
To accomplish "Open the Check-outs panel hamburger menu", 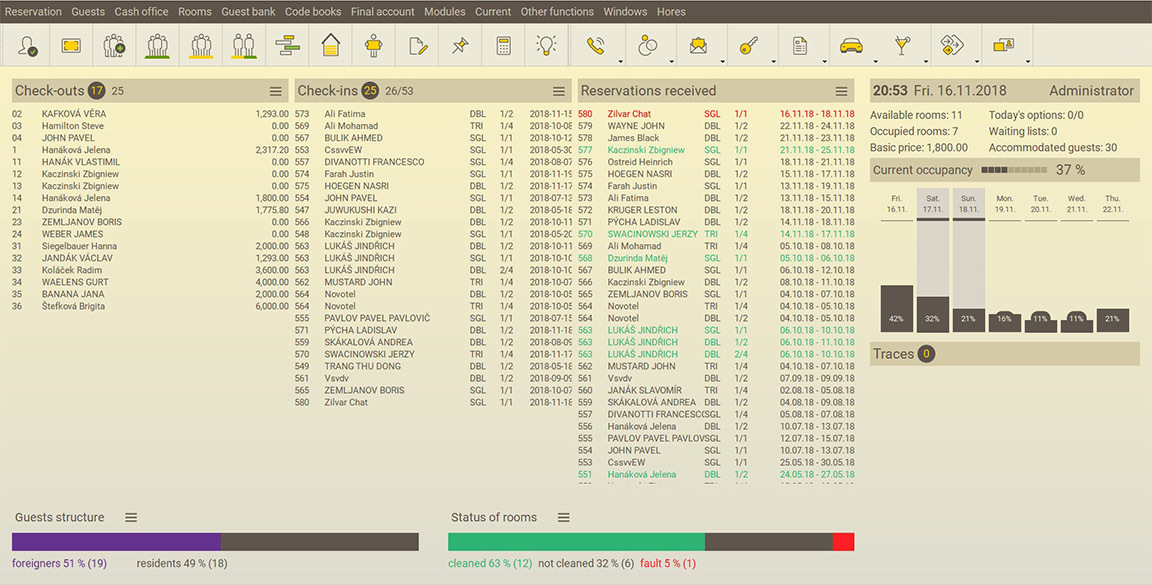I will pos(276,91).
